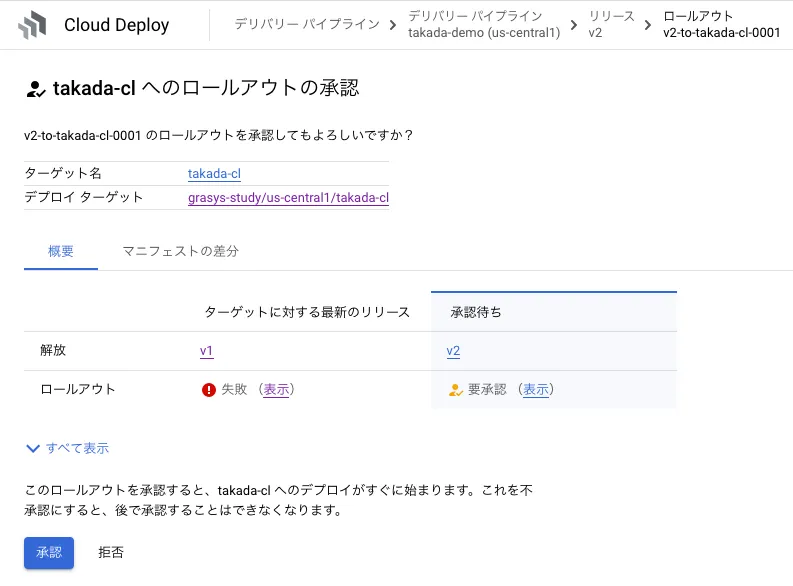Image resolution: width=793 pixels, height=586 pixels.
Task: Switch to the 概要 tab
Action: tap(61, 251)
